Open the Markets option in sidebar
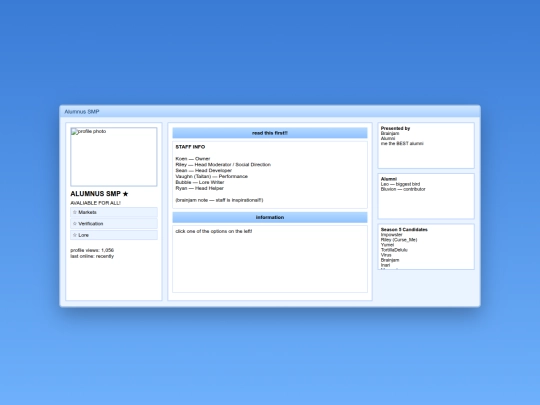Screen dimensions: 540x405 [x=114, y=212]
